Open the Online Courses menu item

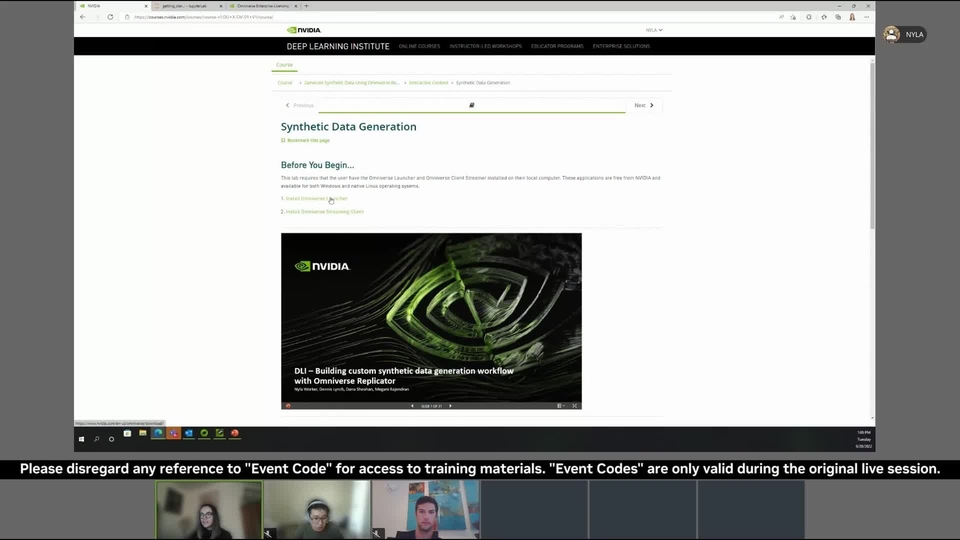419,47
